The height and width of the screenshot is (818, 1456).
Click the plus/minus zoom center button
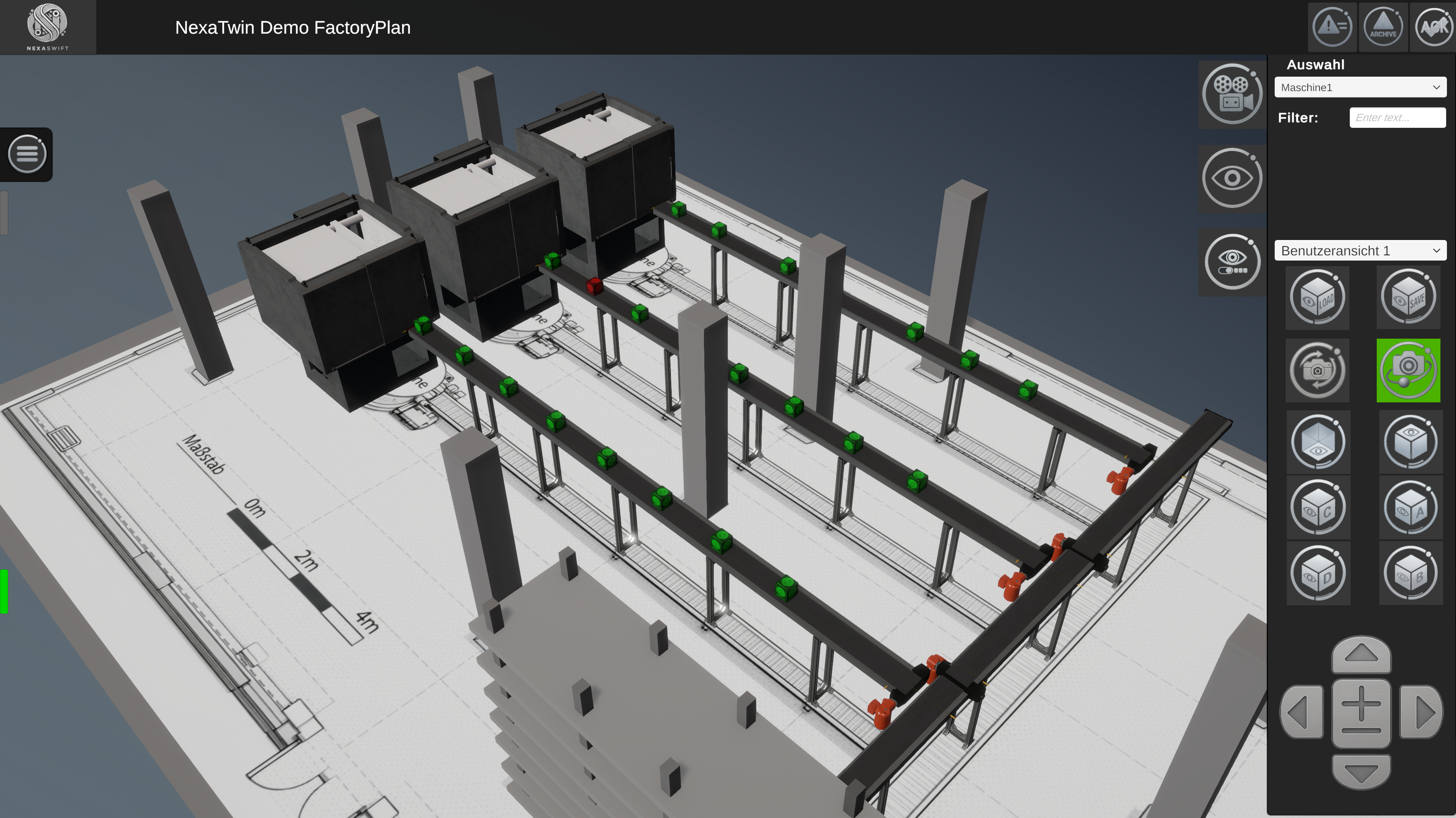coord(1361,713)
